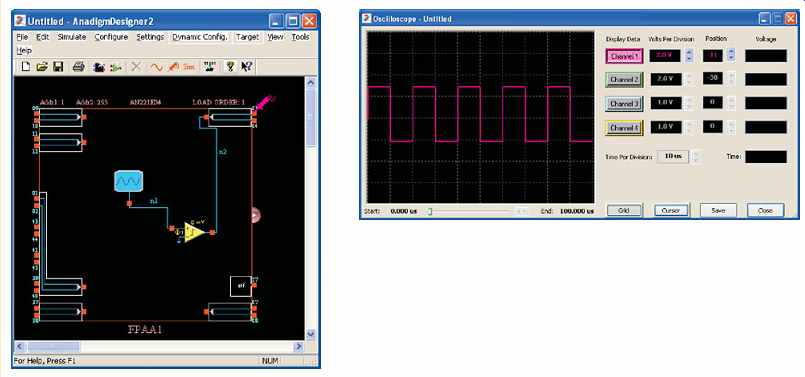Toggle Channel 2 display on oscilloscope
The width and height of the screenshot is (805, 377).
pyautogui.click(x=624, y=80)
